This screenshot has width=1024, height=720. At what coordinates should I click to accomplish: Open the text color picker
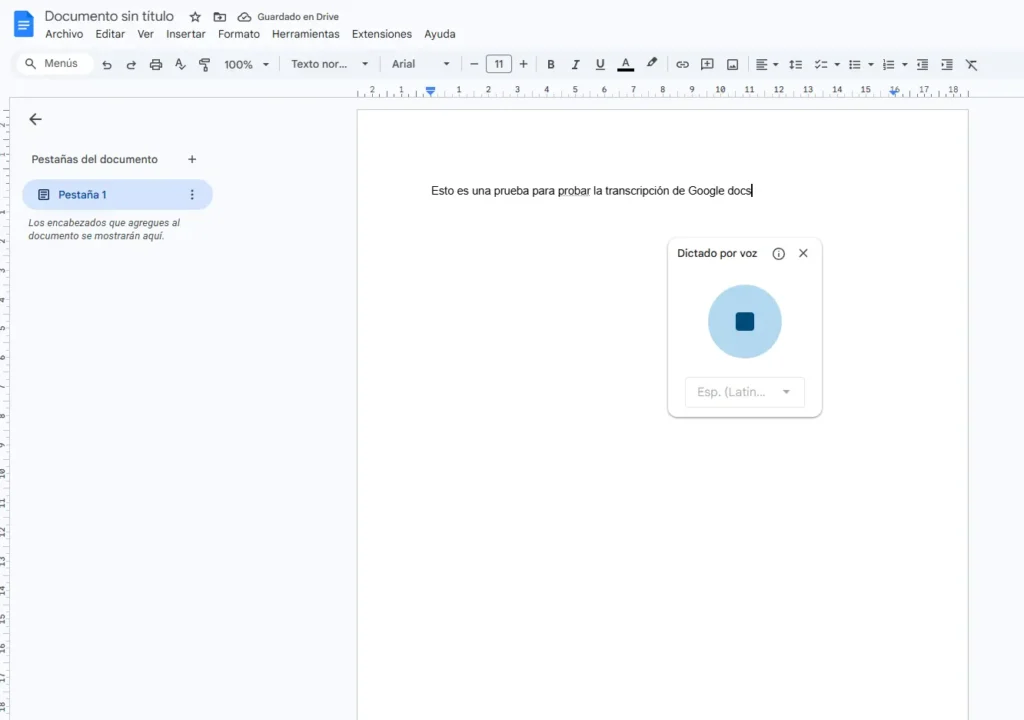pos(625,64)
